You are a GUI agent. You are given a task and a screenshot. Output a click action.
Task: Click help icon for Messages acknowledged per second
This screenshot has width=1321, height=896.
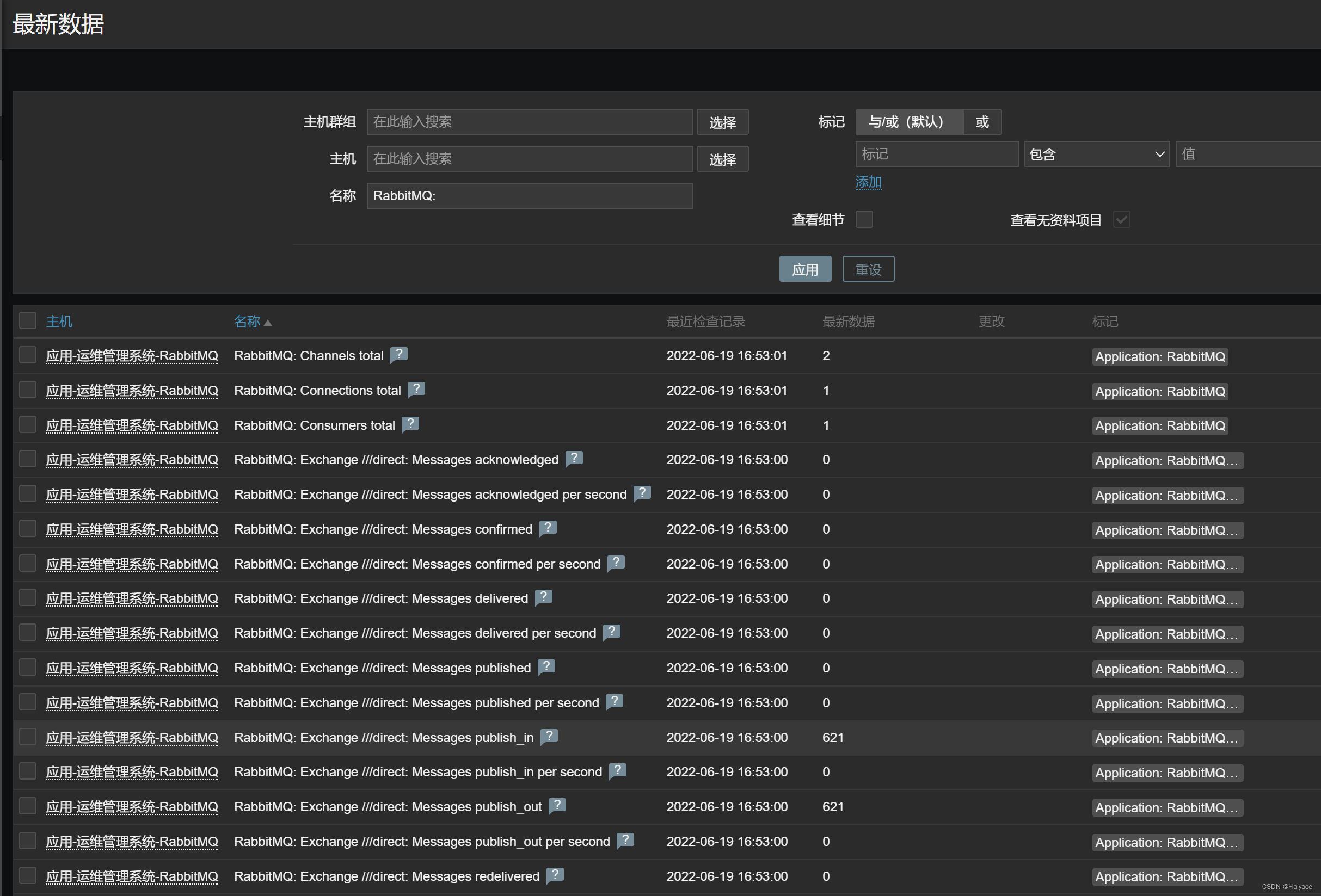(x=642, y=493)
